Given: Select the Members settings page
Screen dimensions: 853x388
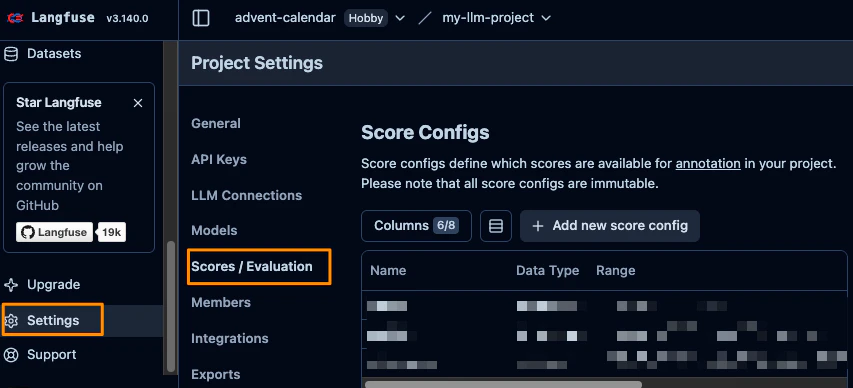Looking at the screenshot, I should [x=221, y=303].
